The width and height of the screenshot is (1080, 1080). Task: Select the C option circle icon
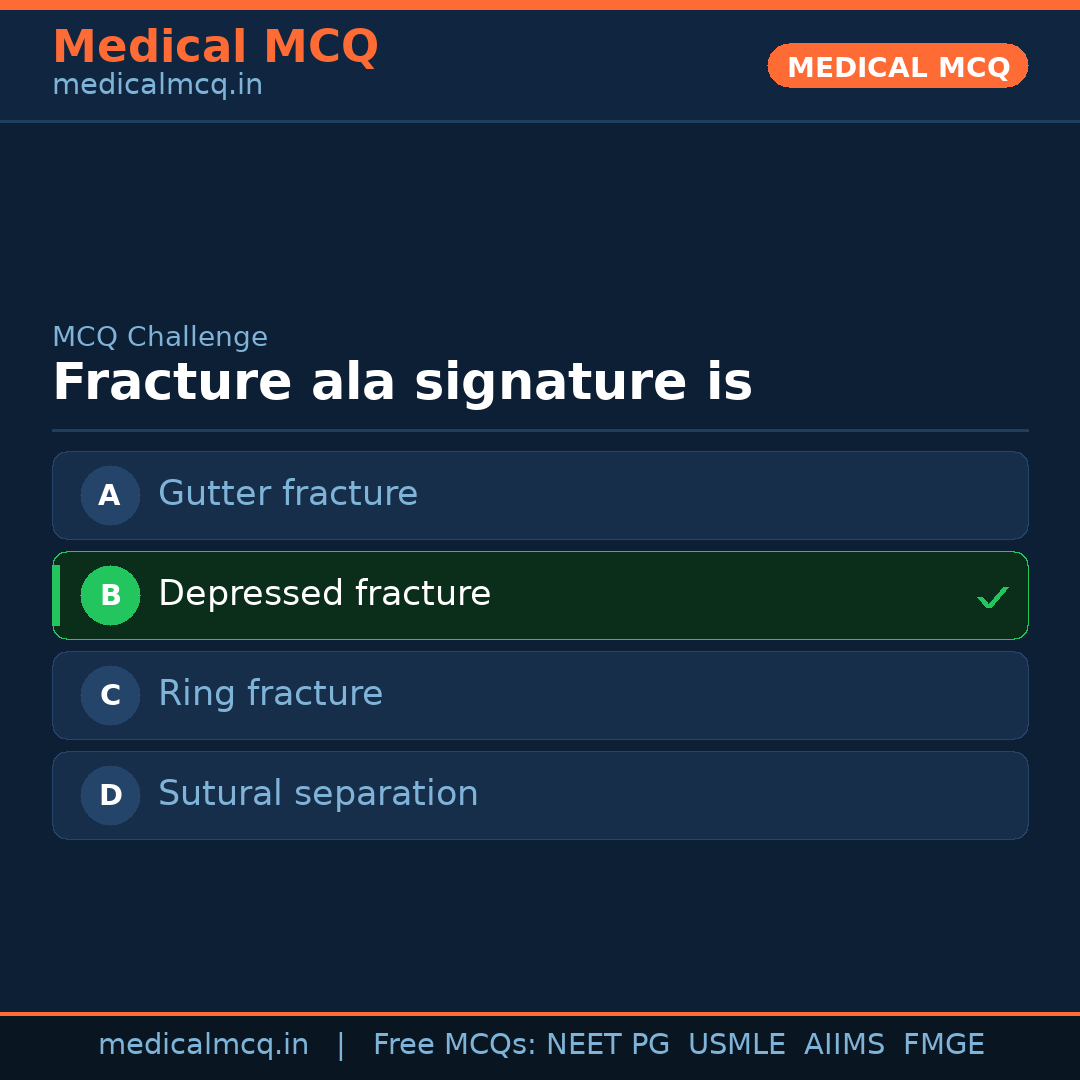[110, 695]
